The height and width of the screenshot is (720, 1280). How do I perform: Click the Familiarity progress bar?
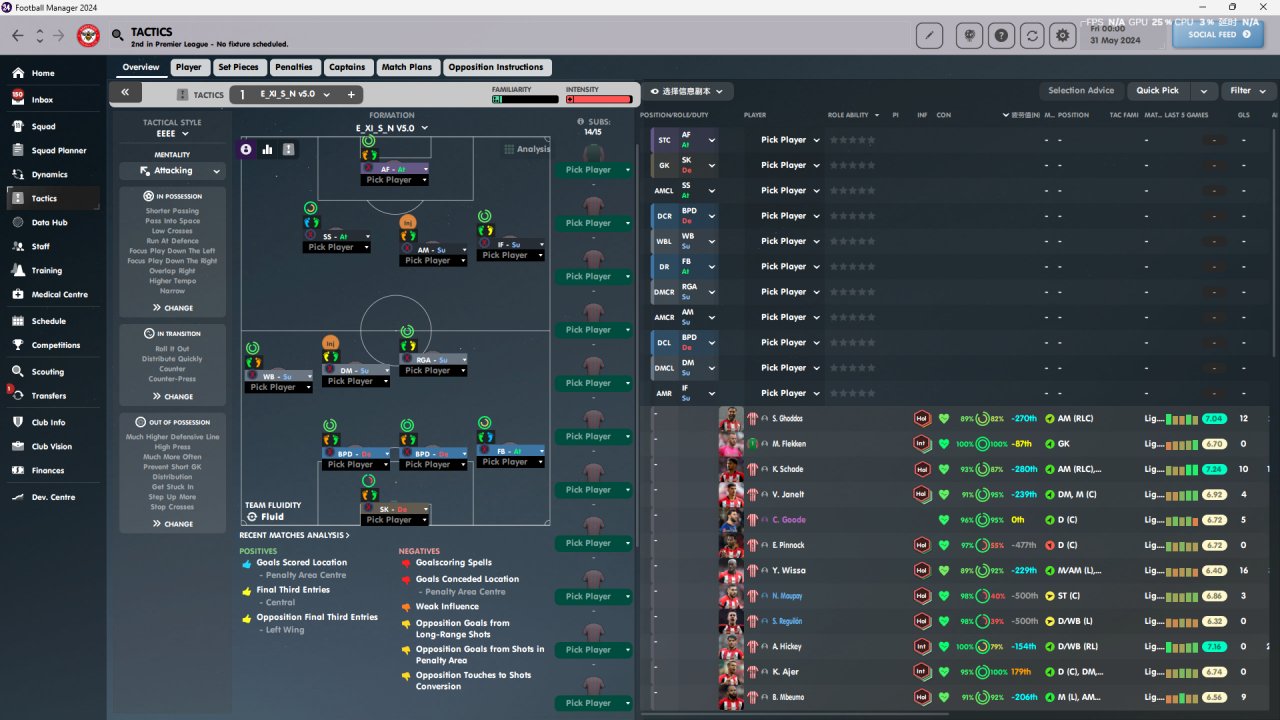coord(525,100)
